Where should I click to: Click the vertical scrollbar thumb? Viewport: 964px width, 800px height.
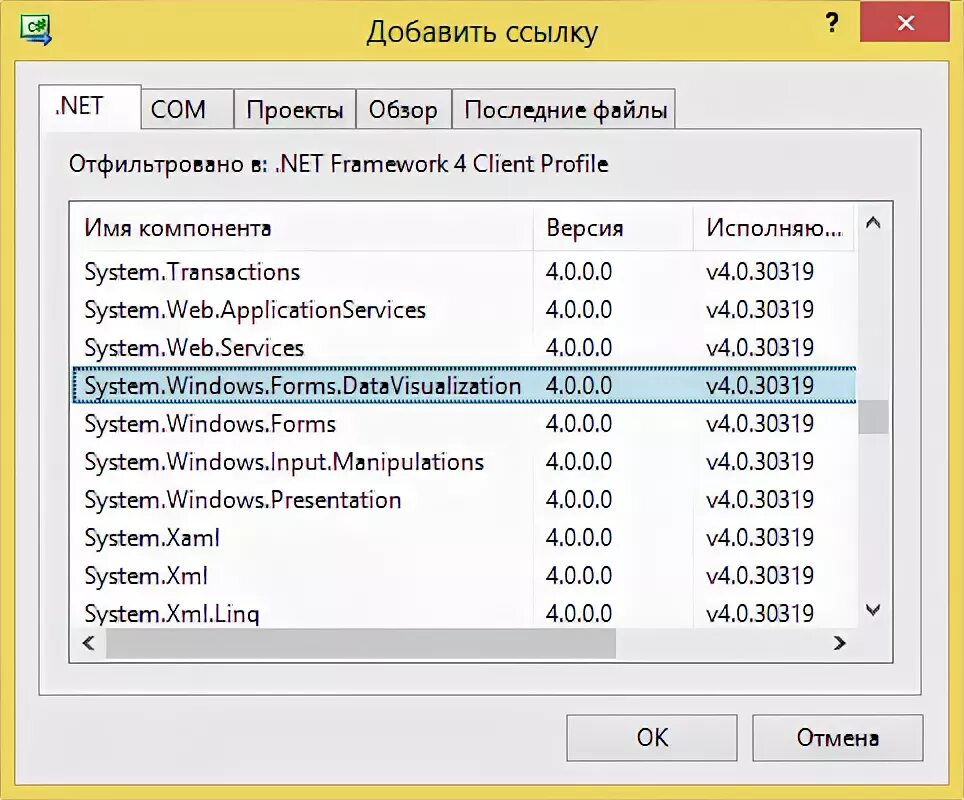[873, 417]
